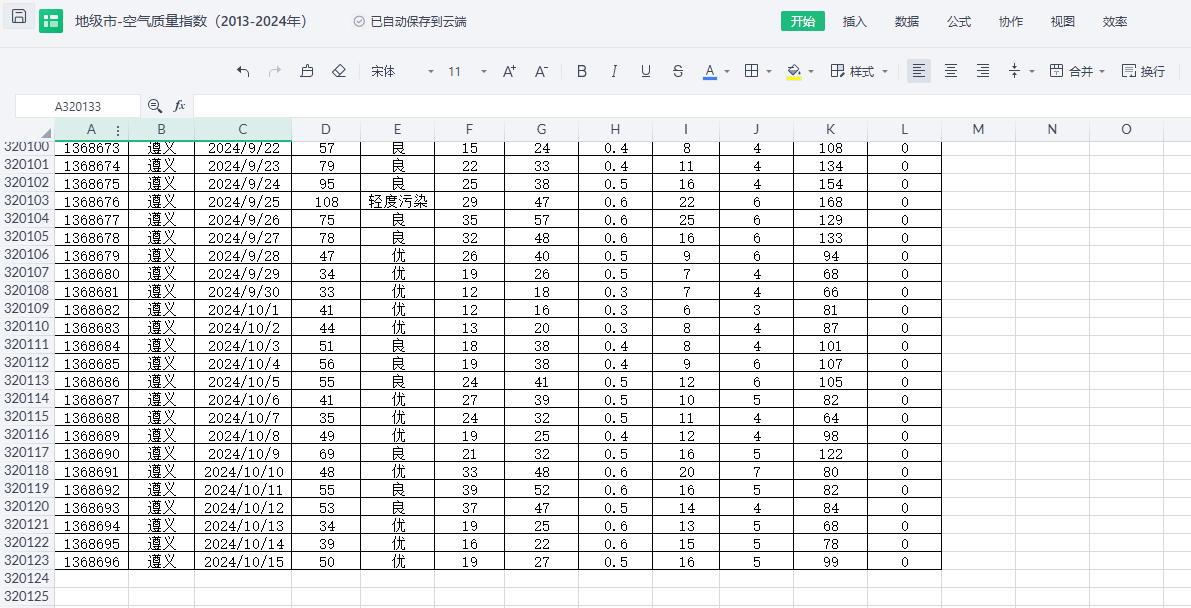1191x608 pixels.
Task: Switch to the 数据 tab
Action: coord(907,21)
